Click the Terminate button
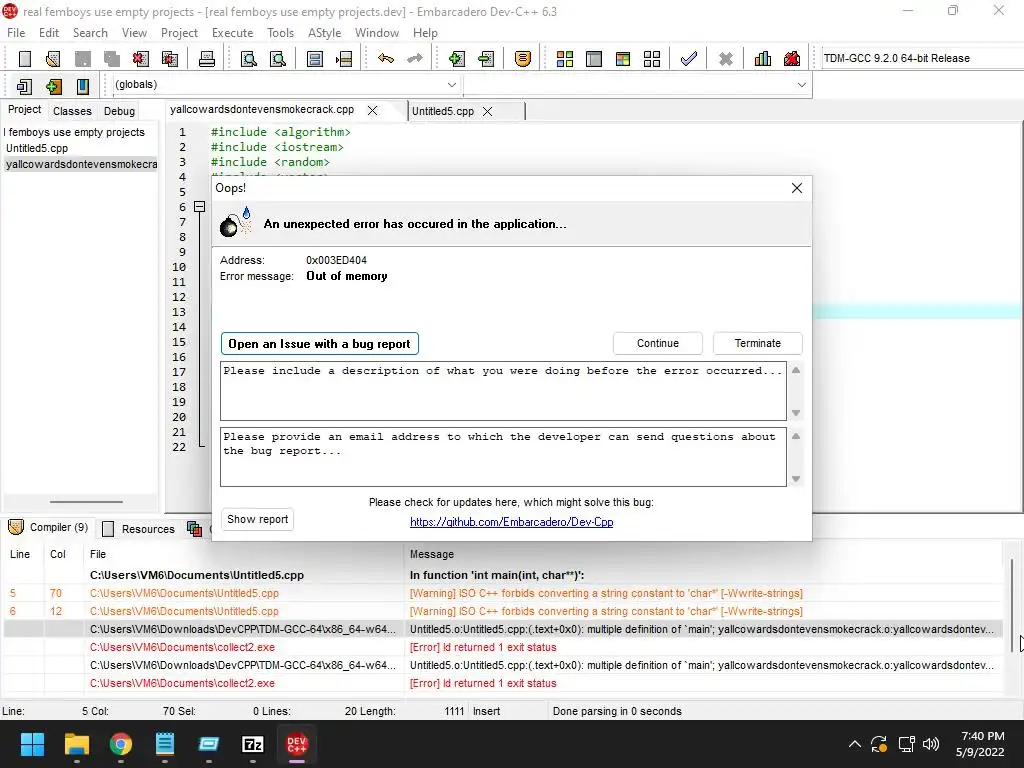This screenshot has height=768, width=1024. pyautogui.click(x=758, y=344)
